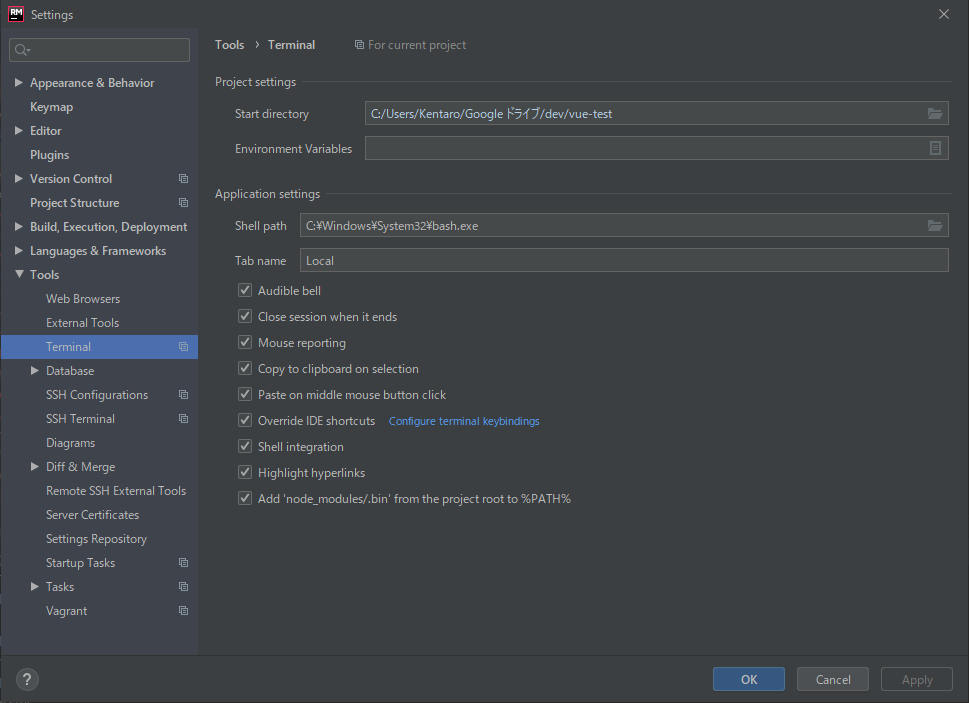Screen dimensions: 969x703
Task: Expand the Database node arrow
Action: 35,370
